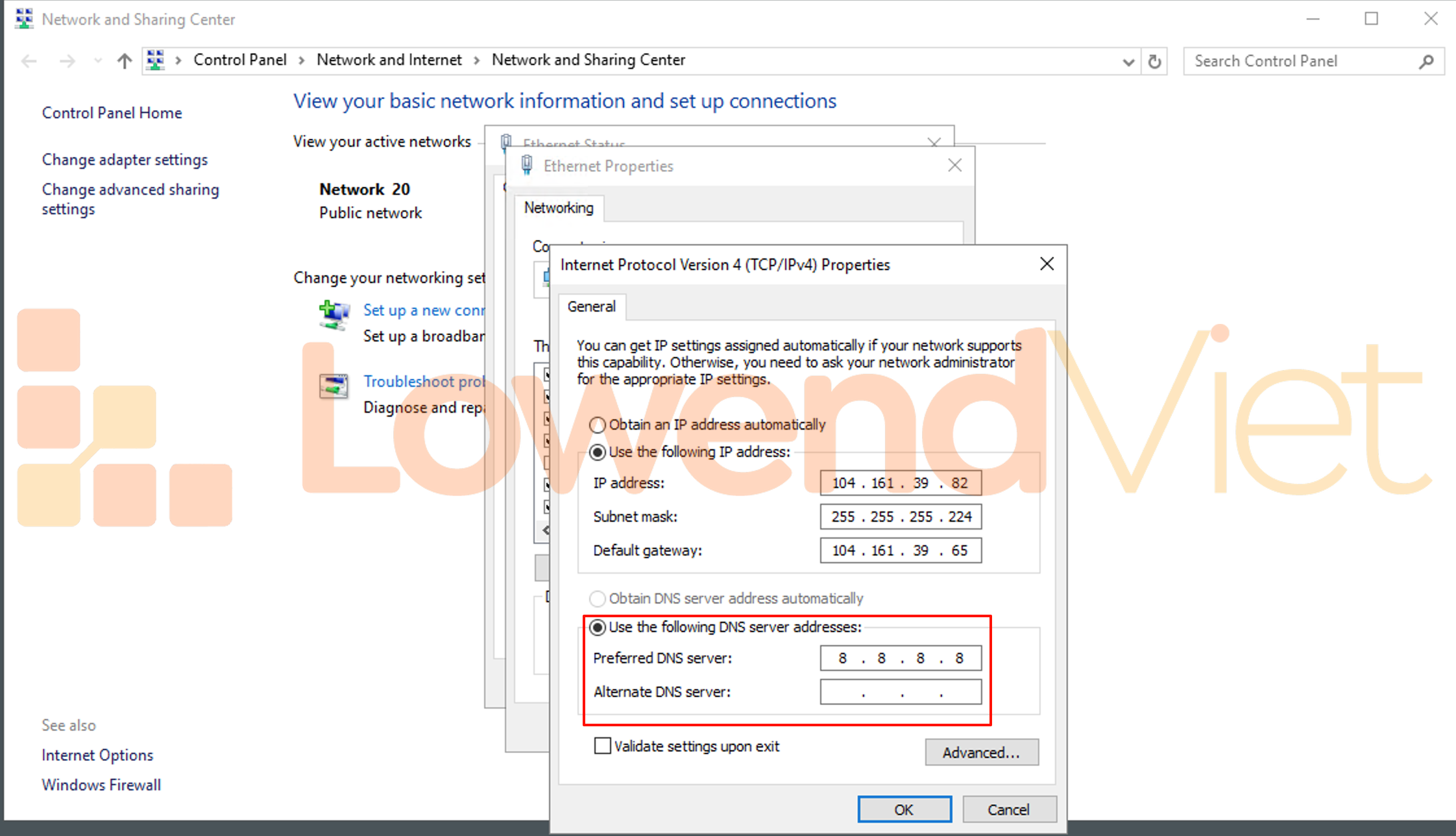Switch to the General tab
This screenshot has width=1456, height=836.
591,306
